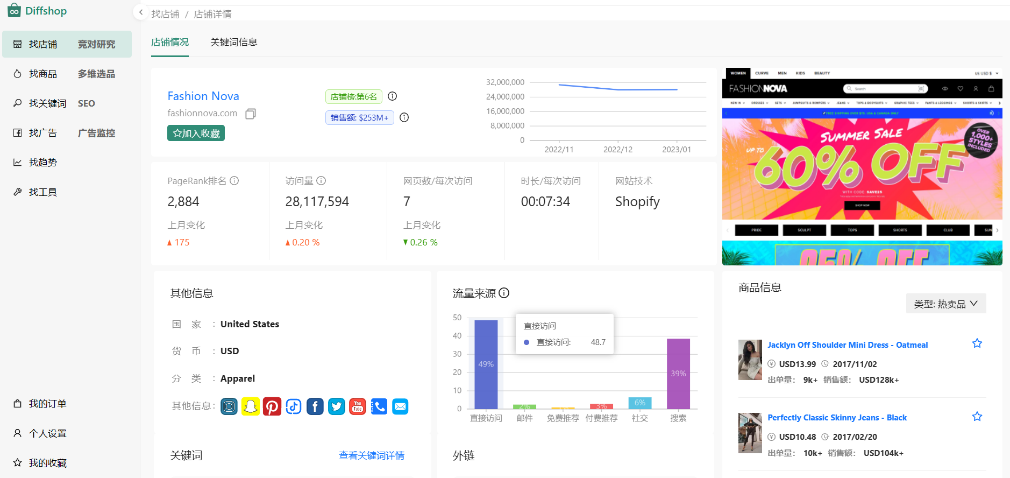Click the 查看关键词详情 link
The width and height of the screenshot is (1010, 478).
point(371,456)
